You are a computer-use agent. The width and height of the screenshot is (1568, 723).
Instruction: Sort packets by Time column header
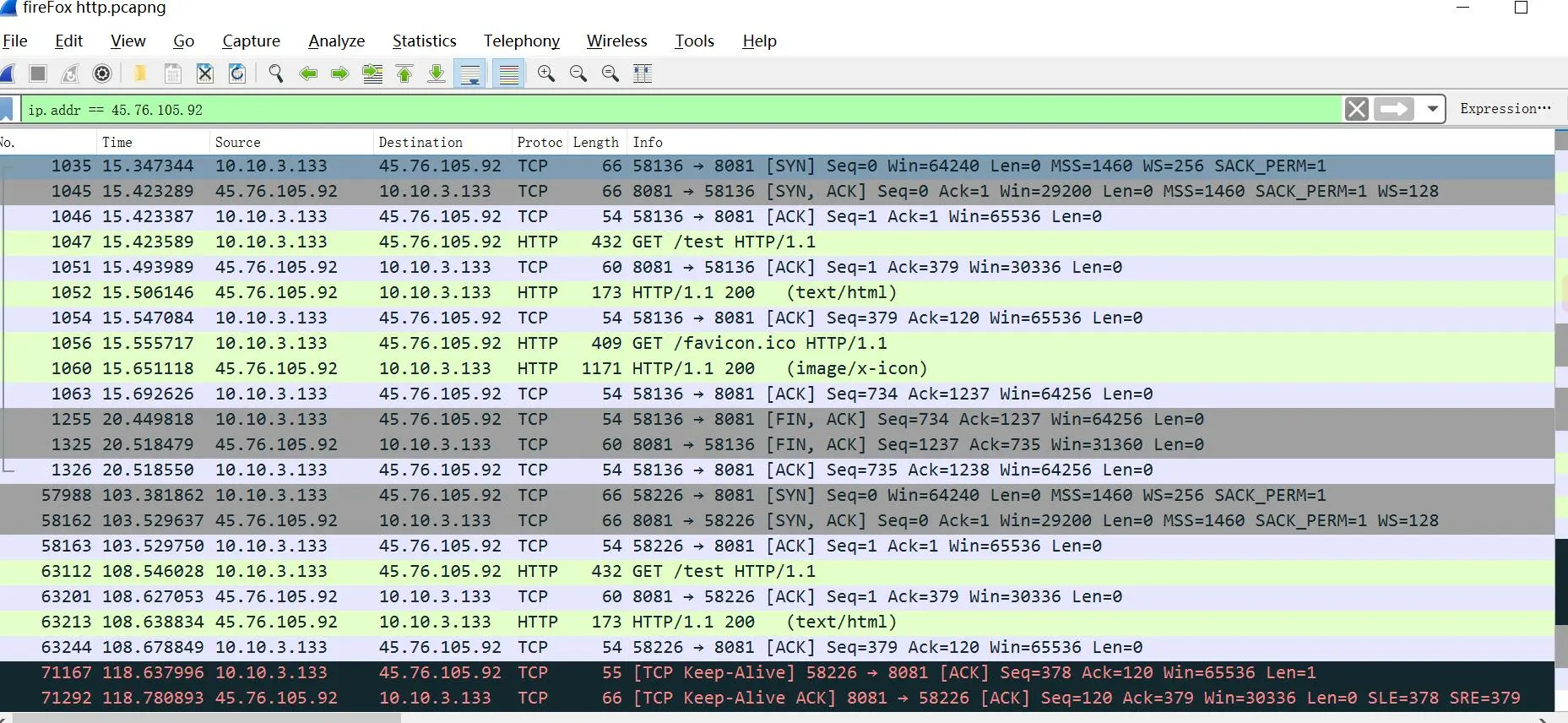[x=153, y=142]
